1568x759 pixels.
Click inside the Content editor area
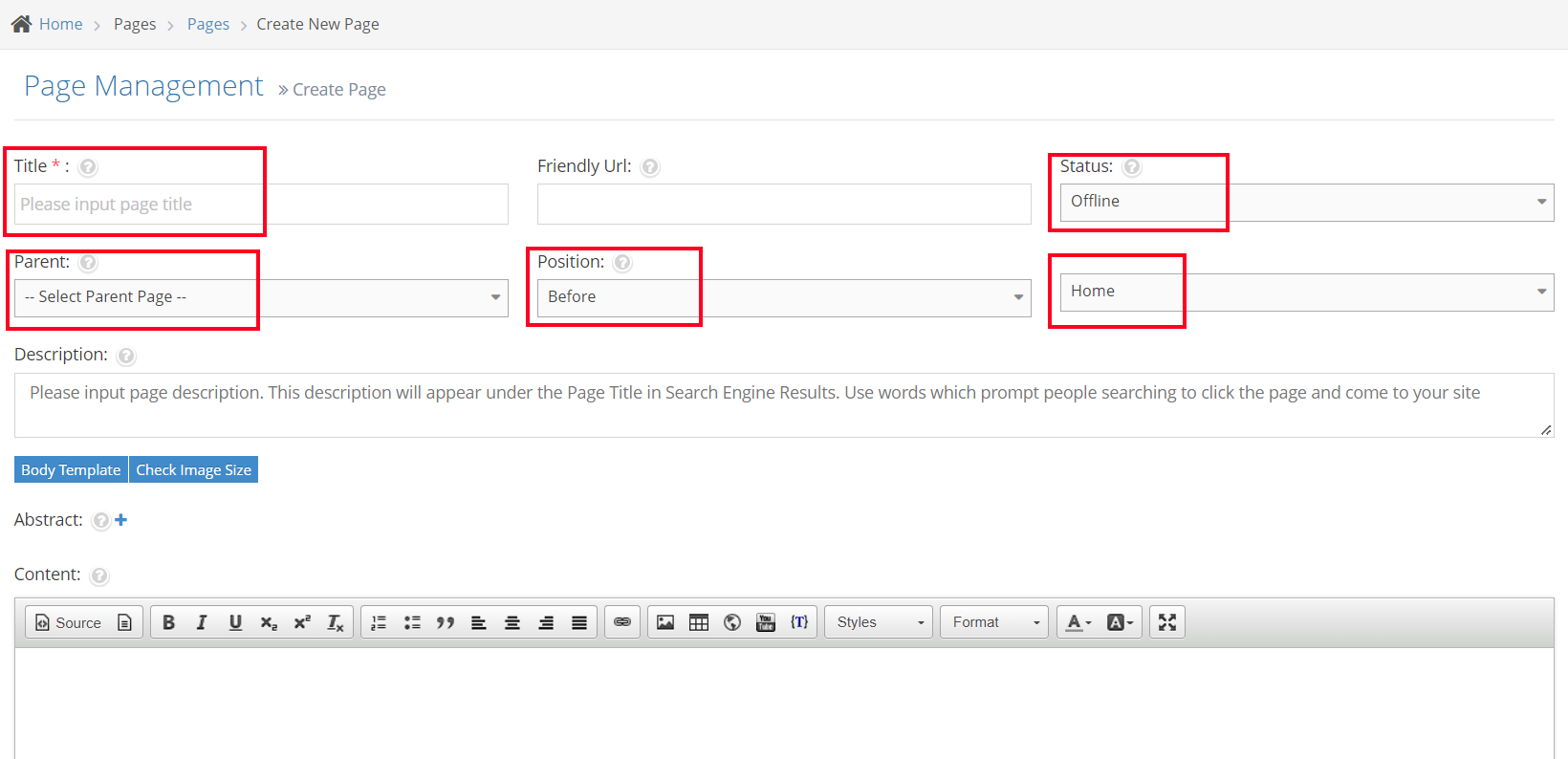click(x=784, y=704)
